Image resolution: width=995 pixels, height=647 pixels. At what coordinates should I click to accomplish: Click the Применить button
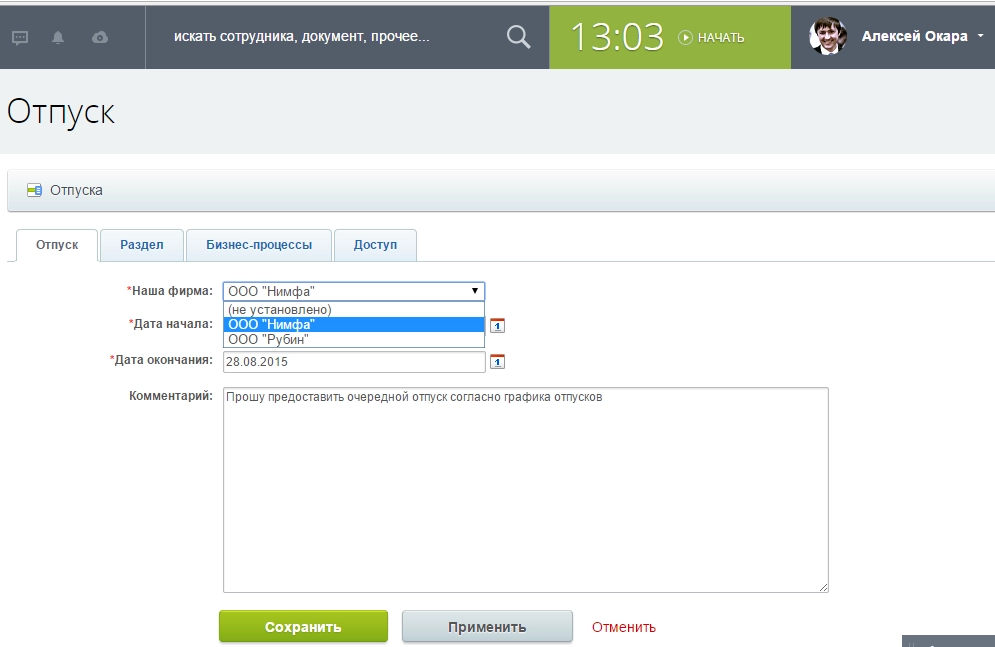pos(487,627)
